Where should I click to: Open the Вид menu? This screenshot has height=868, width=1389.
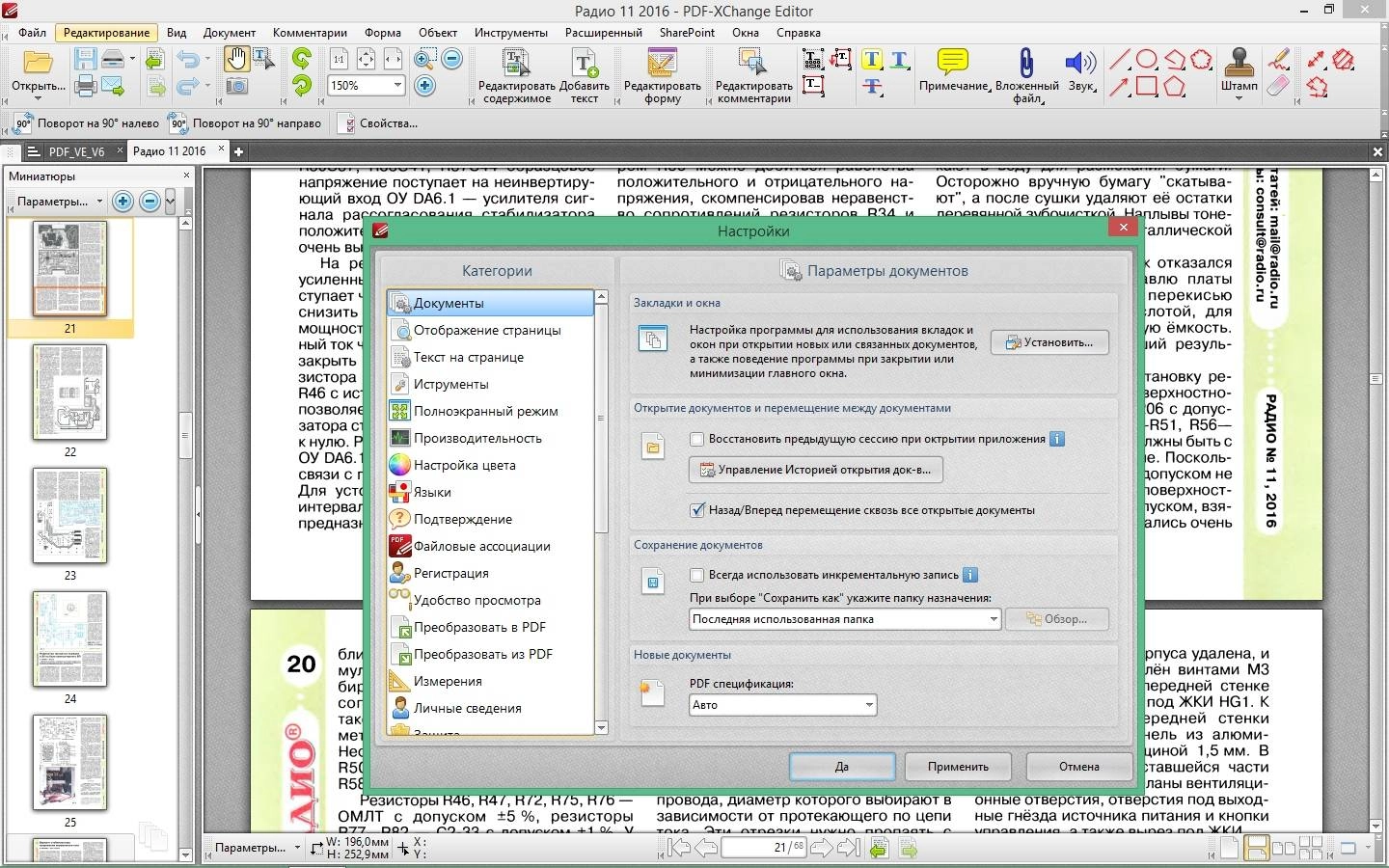(x=177, y=32)
